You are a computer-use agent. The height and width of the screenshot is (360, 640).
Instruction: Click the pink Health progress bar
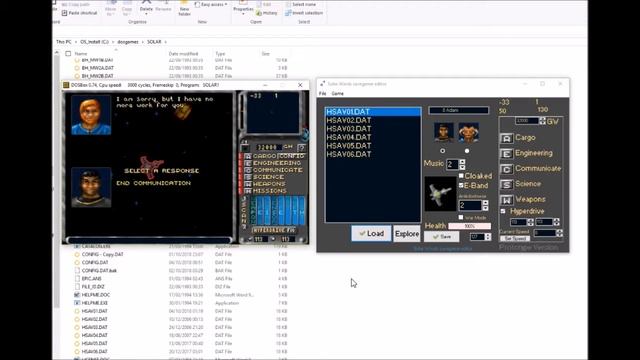click(x=469, y=226)
